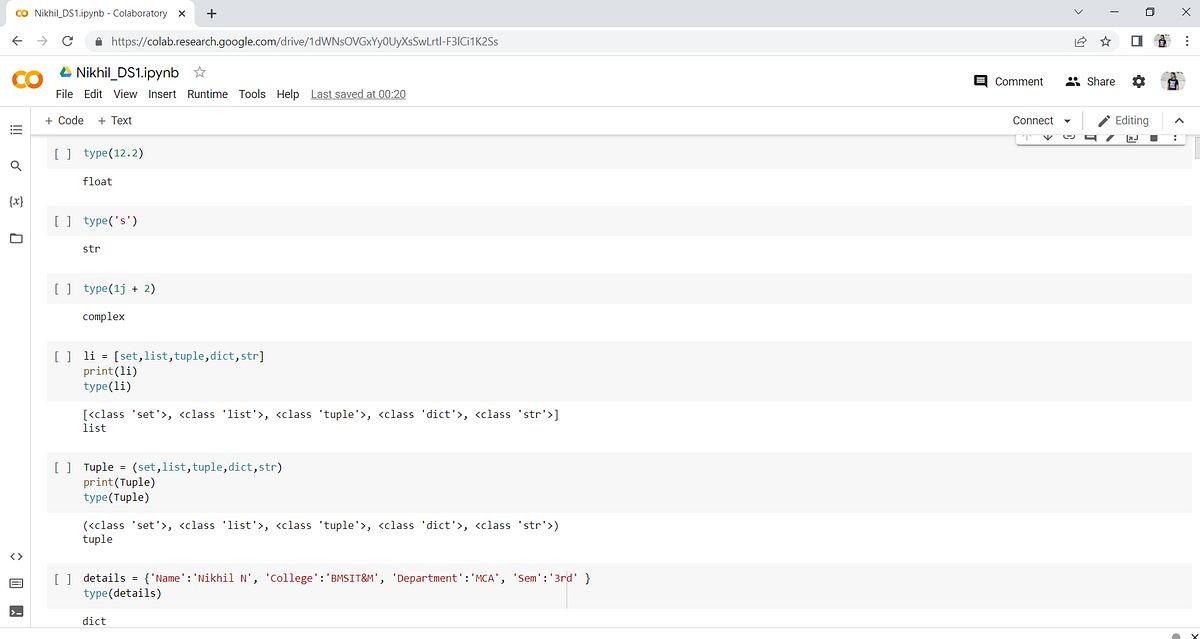Click the 'dict' output text
Screen dimensions: 1200x639
point(95,621)
